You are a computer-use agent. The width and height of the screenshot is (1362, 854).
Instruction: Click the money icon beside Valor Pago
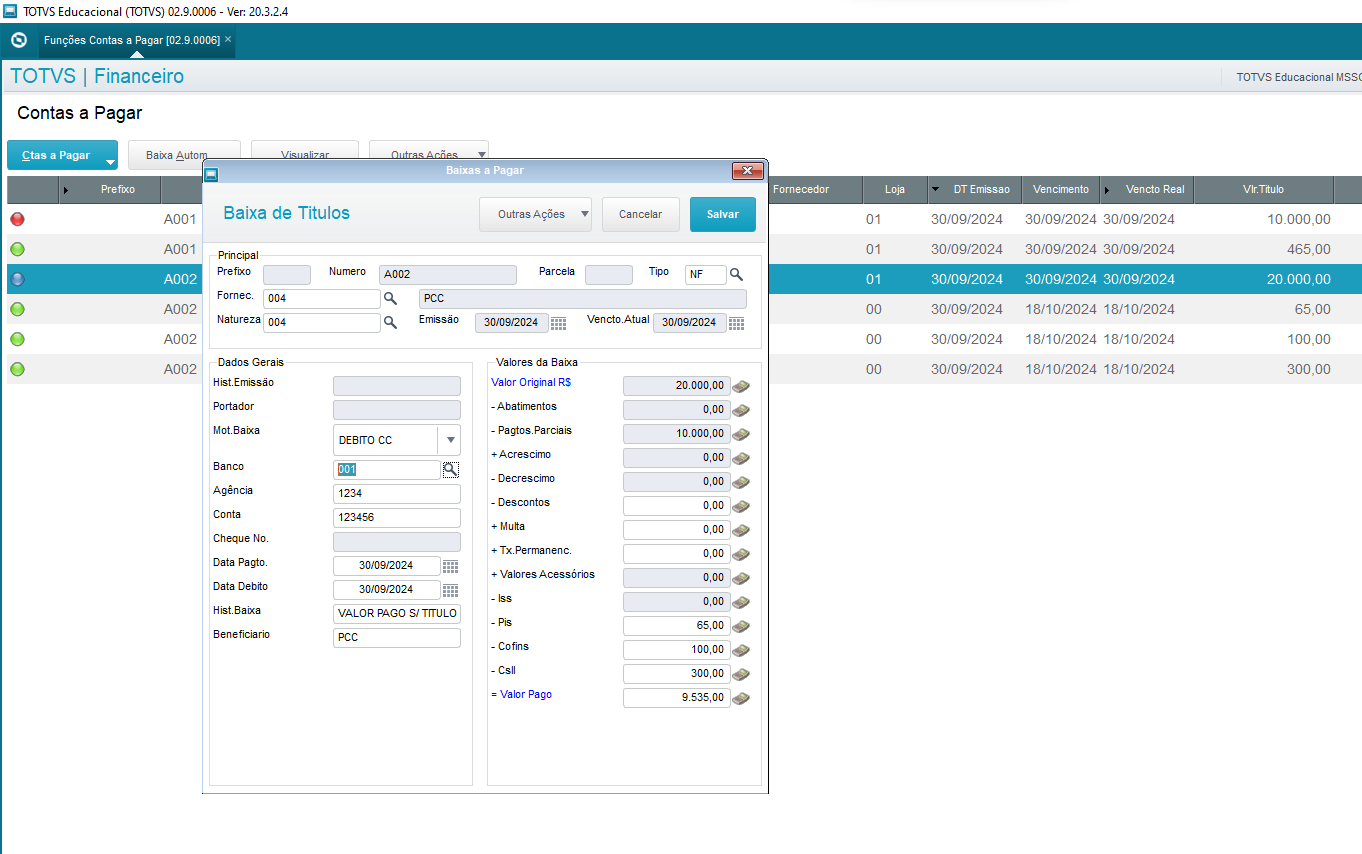[741, 698]
